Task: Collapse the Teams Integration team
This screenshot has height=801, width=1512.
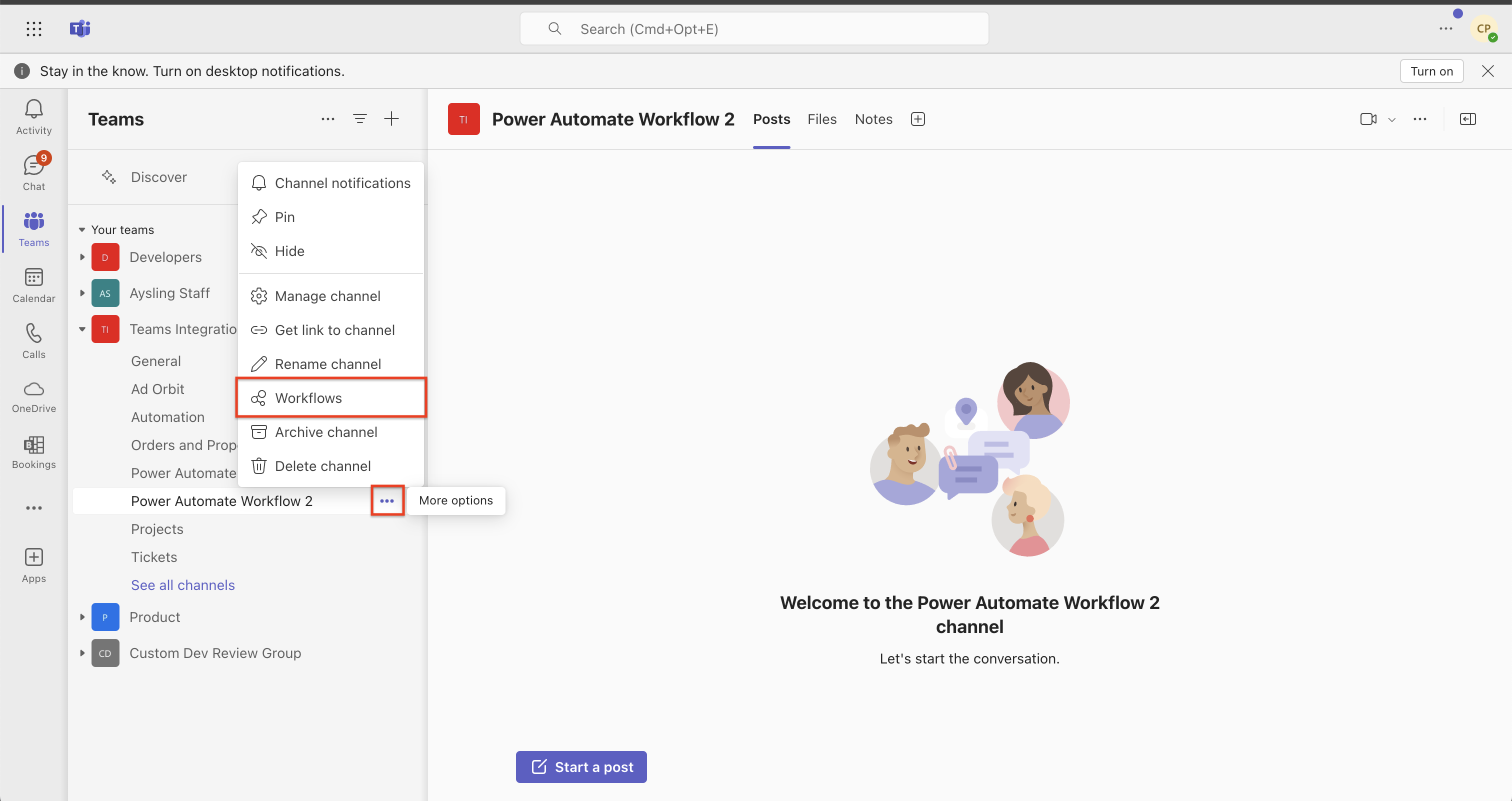Action: tap(82, 329)
